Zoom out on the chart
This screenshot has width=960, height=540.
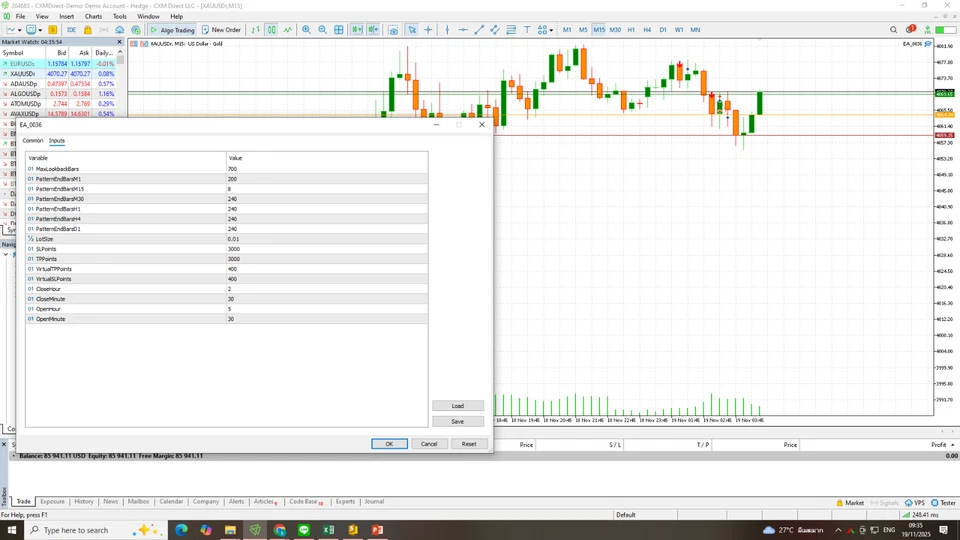tap(322, 29)
